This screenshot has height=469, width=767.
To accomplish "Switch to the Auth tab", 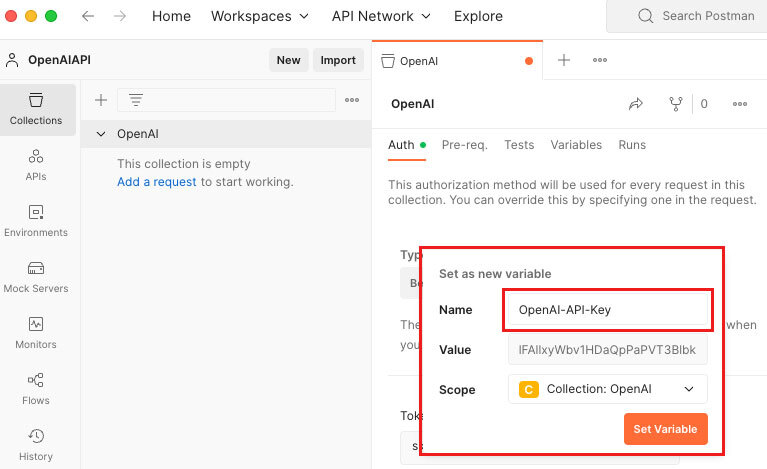I will point(407,145).
